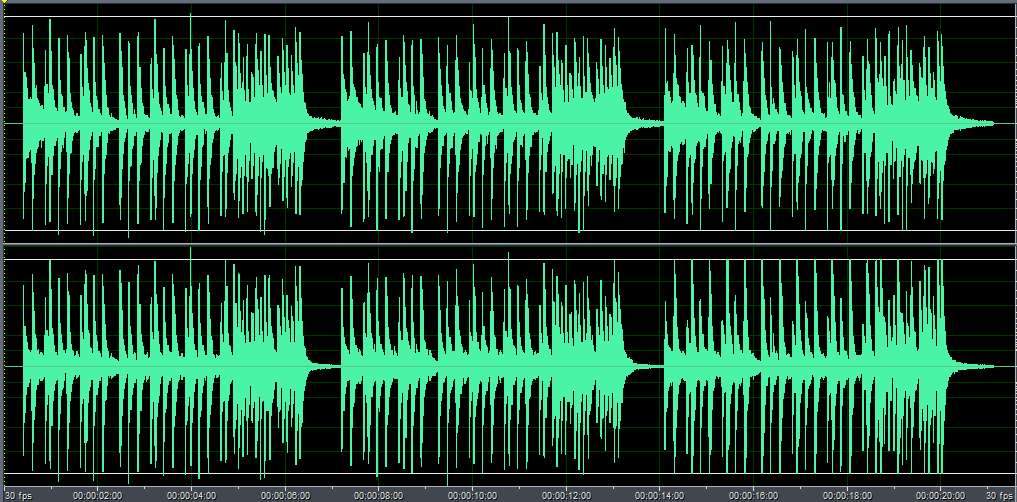Click the left 30 fps ruler label
The width and height of the screenshot is (1017, 502).
[x=18, y=496]
